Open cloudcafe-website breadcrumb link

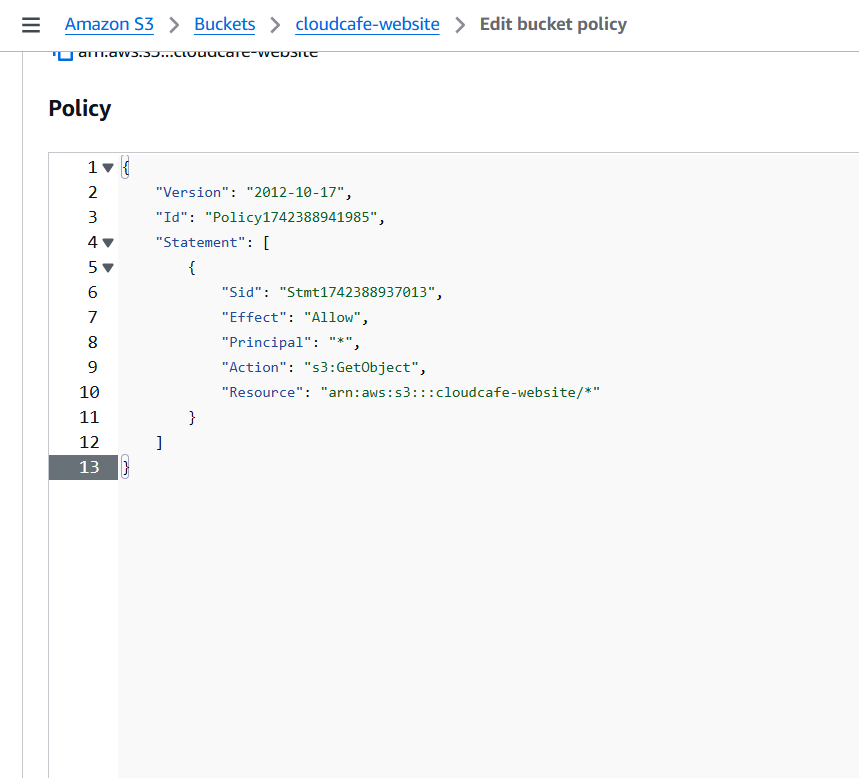coord(367,24)
